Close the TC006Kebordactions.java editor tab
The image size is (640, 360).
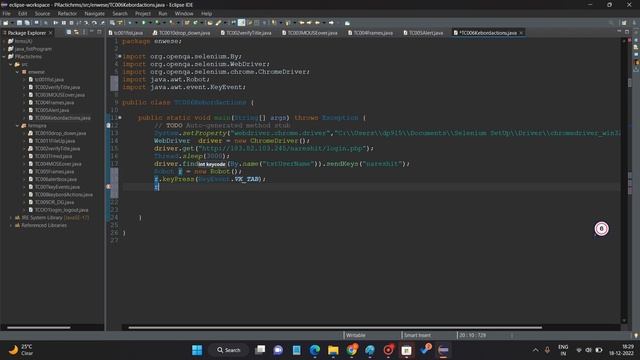521,33
